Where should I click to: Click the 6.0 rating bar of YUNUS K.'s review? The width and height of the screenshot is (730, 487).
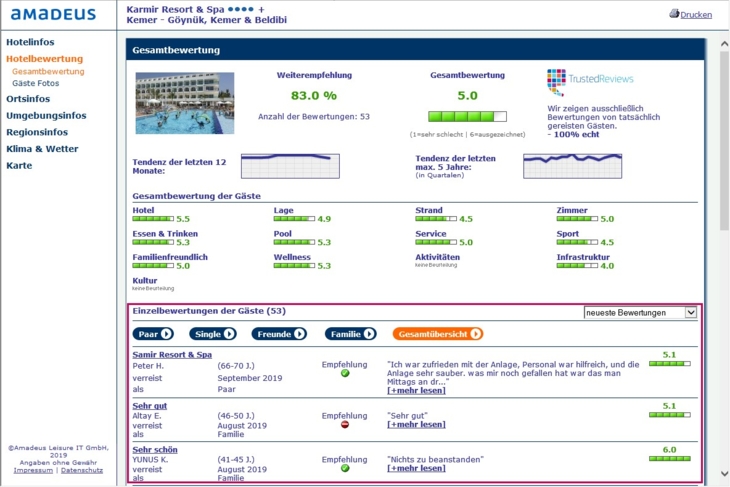(x=670, y=459)
